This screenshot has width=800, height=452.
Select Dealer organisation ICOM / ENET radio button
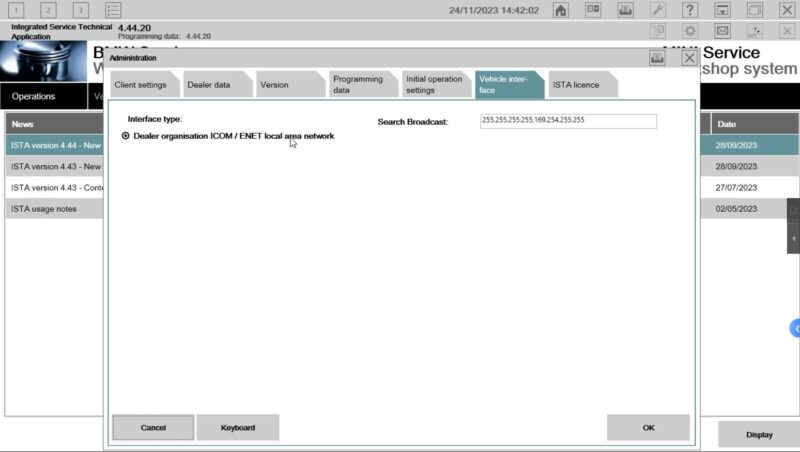pos(126,136)
